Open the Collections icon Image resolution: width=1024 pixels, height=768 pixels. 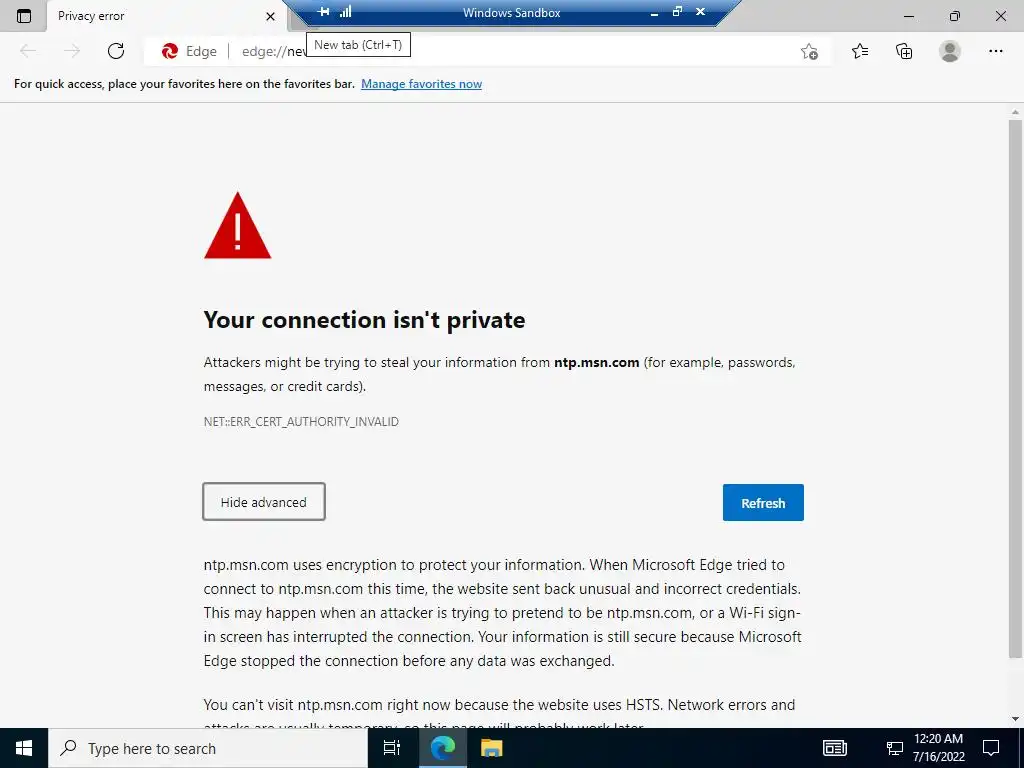[904, 51]
